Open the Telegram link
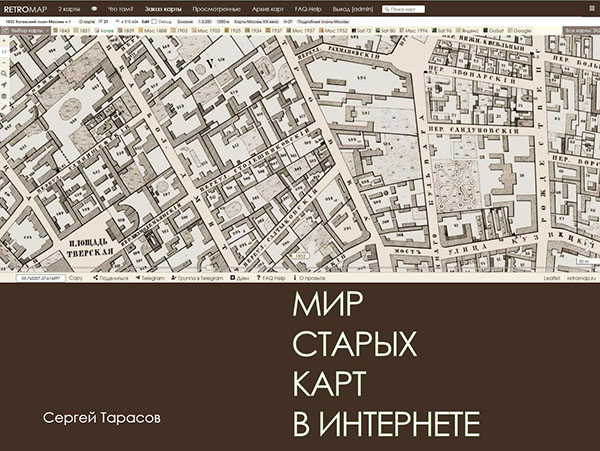The width and height of the screenshot is (600, 451). point(150,278)
